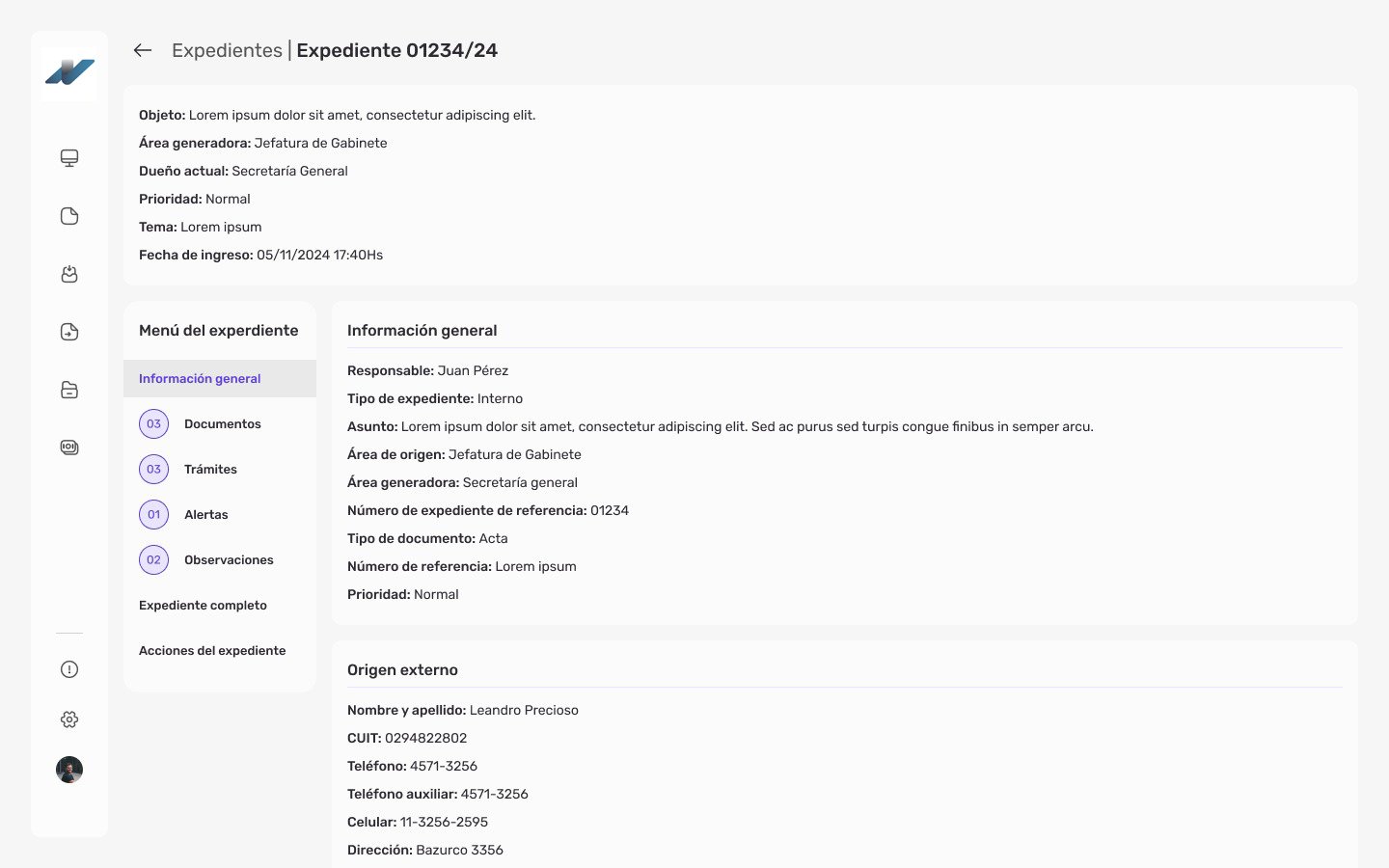Open the inbox download sidebar icon

69,274
